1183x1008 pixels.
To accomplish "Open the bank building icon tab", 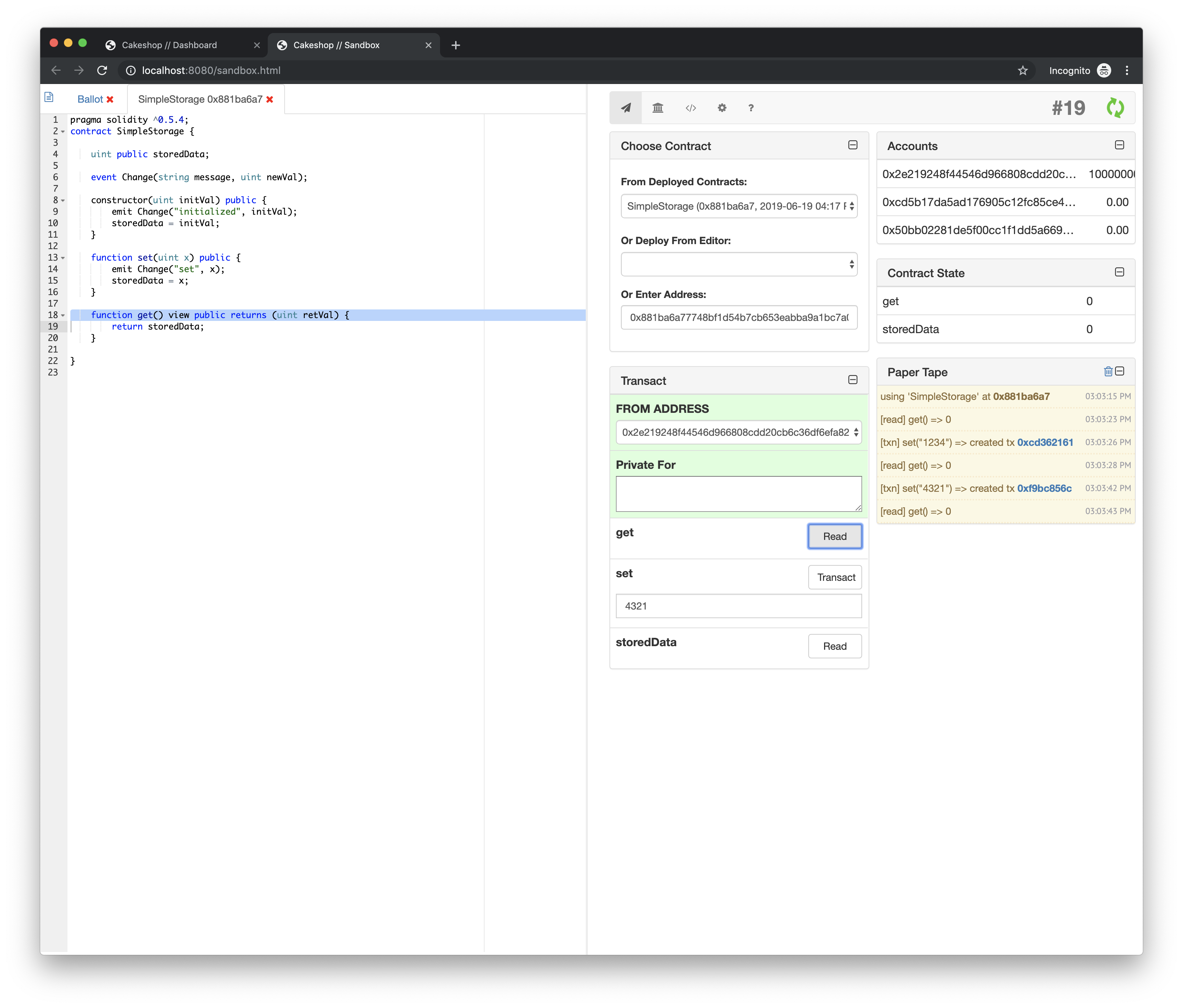I will [658, 108].
